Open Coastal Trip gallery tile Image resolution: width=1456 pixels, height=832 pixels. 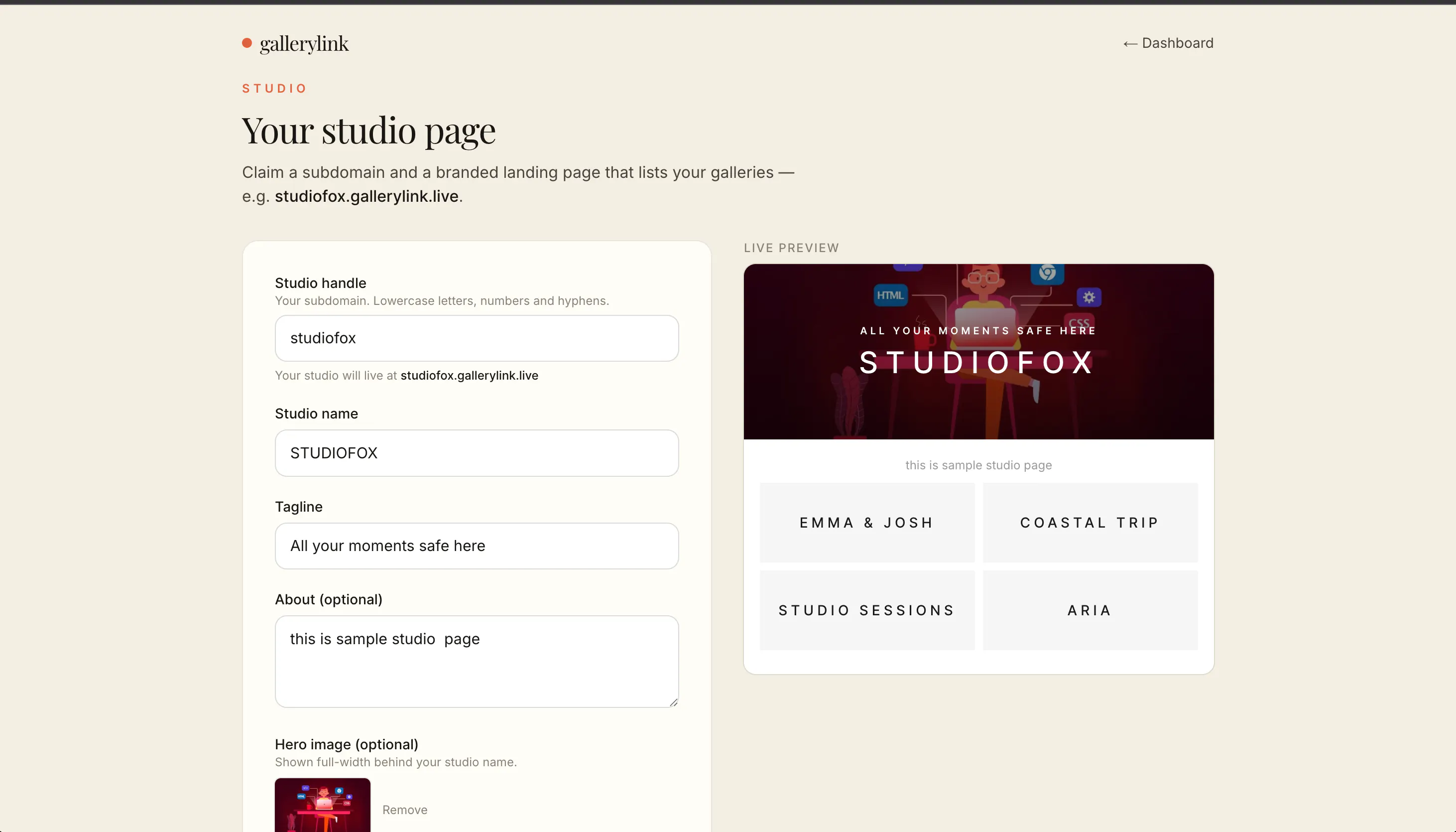[x=1090, y=522]
